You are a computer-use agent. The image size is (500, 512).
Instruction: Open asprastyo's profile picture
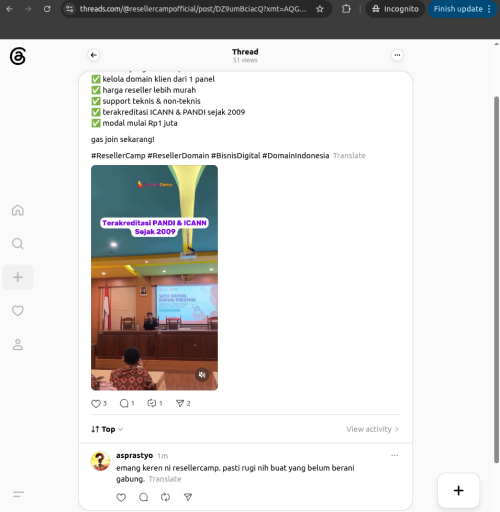pos(101,461)
